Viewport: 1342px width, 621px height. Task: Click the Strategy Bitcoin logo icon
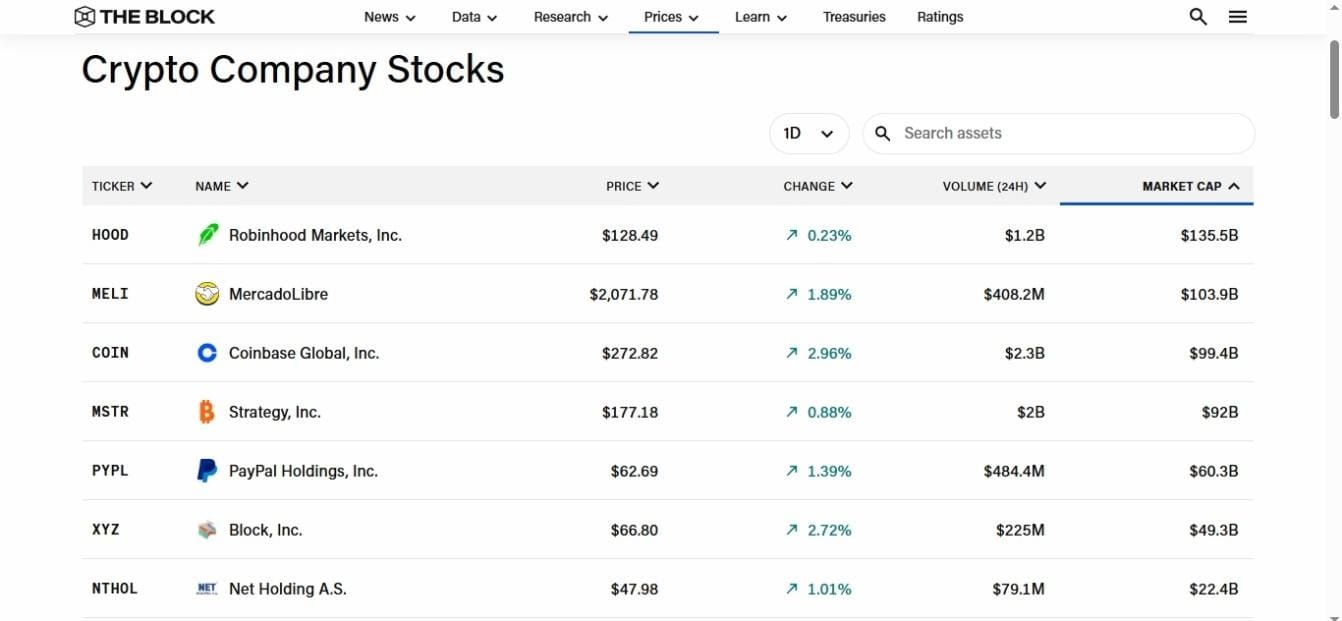207,412
